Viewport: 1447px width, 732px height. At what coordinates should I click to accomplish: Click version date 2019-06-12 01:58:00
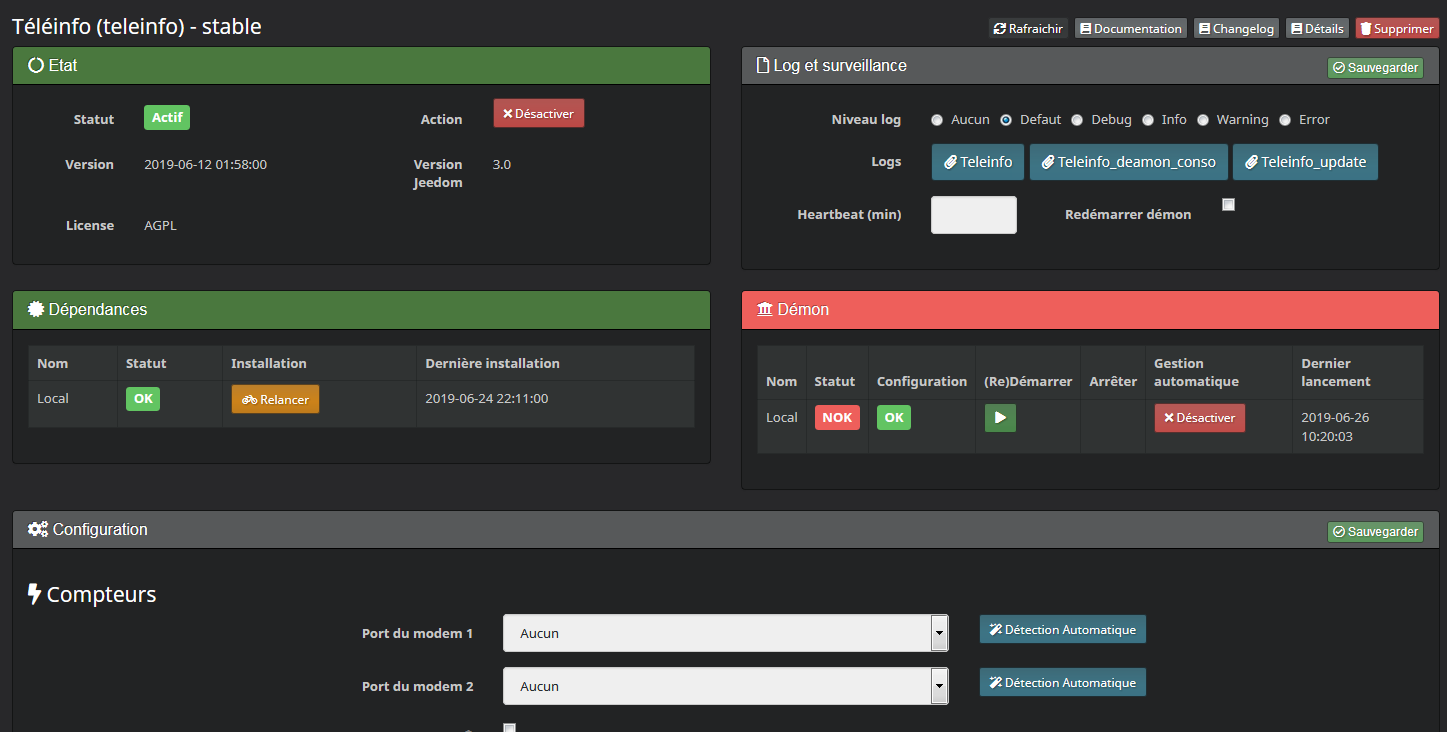(x=205, y=164)
